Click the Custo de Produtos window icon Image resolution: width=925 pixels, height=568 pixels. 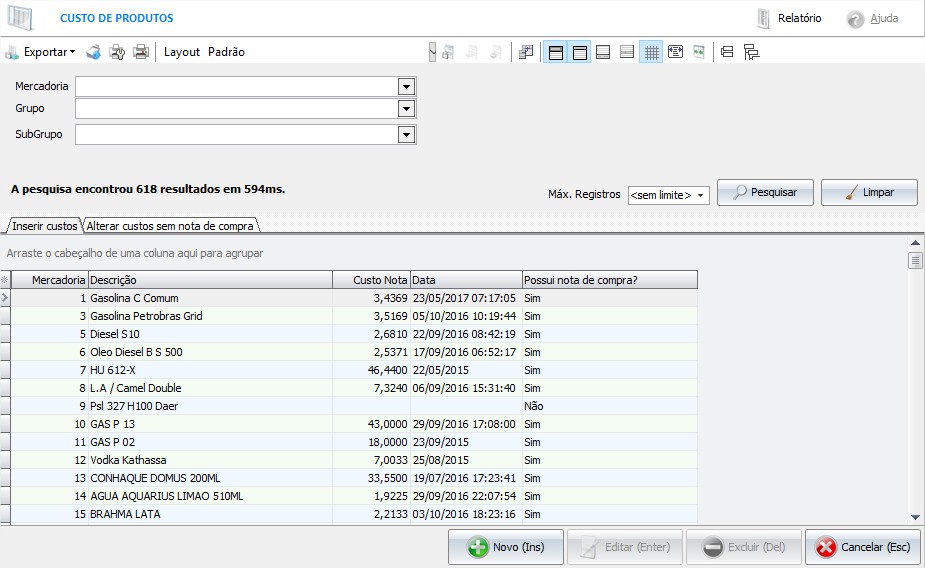click(20, 18)
